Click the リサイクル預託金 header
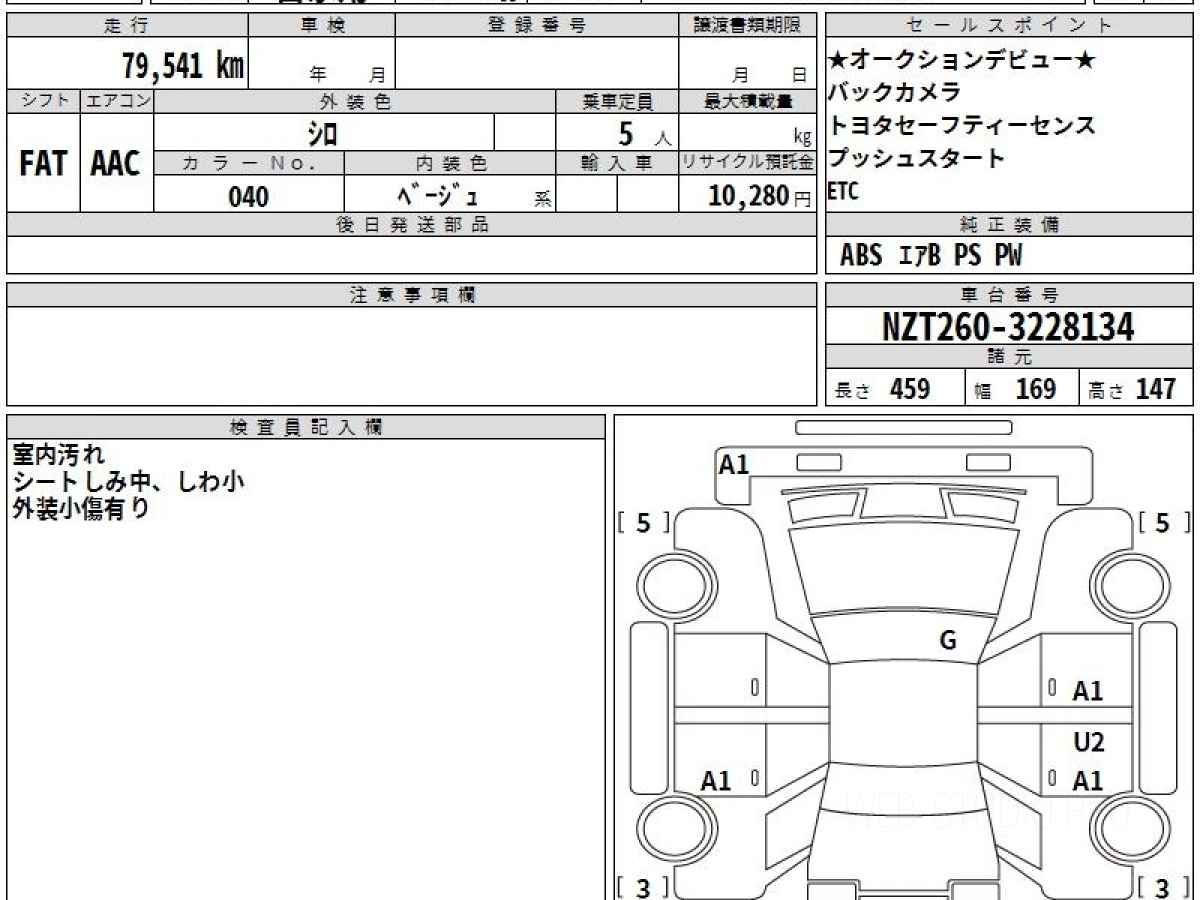This screenshot has width=1200, height=900. click(748, 163)
